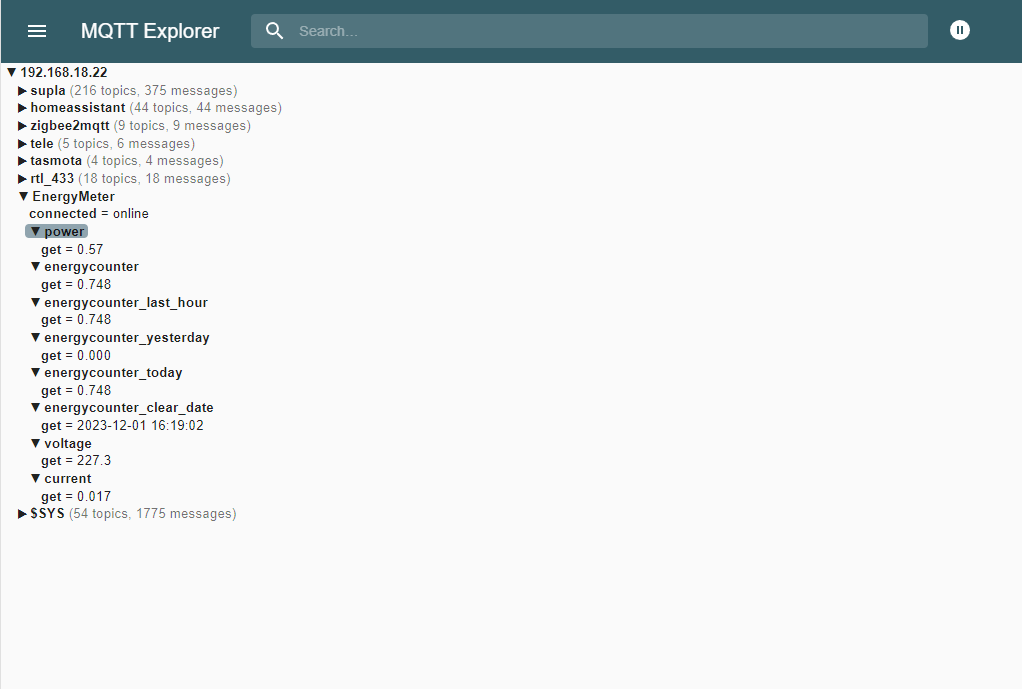Select get = 0.748 under energycounter
Image resolution: width=1022 pixels, height=689 pixels.
pyautogui.click(x=76, y=285)
